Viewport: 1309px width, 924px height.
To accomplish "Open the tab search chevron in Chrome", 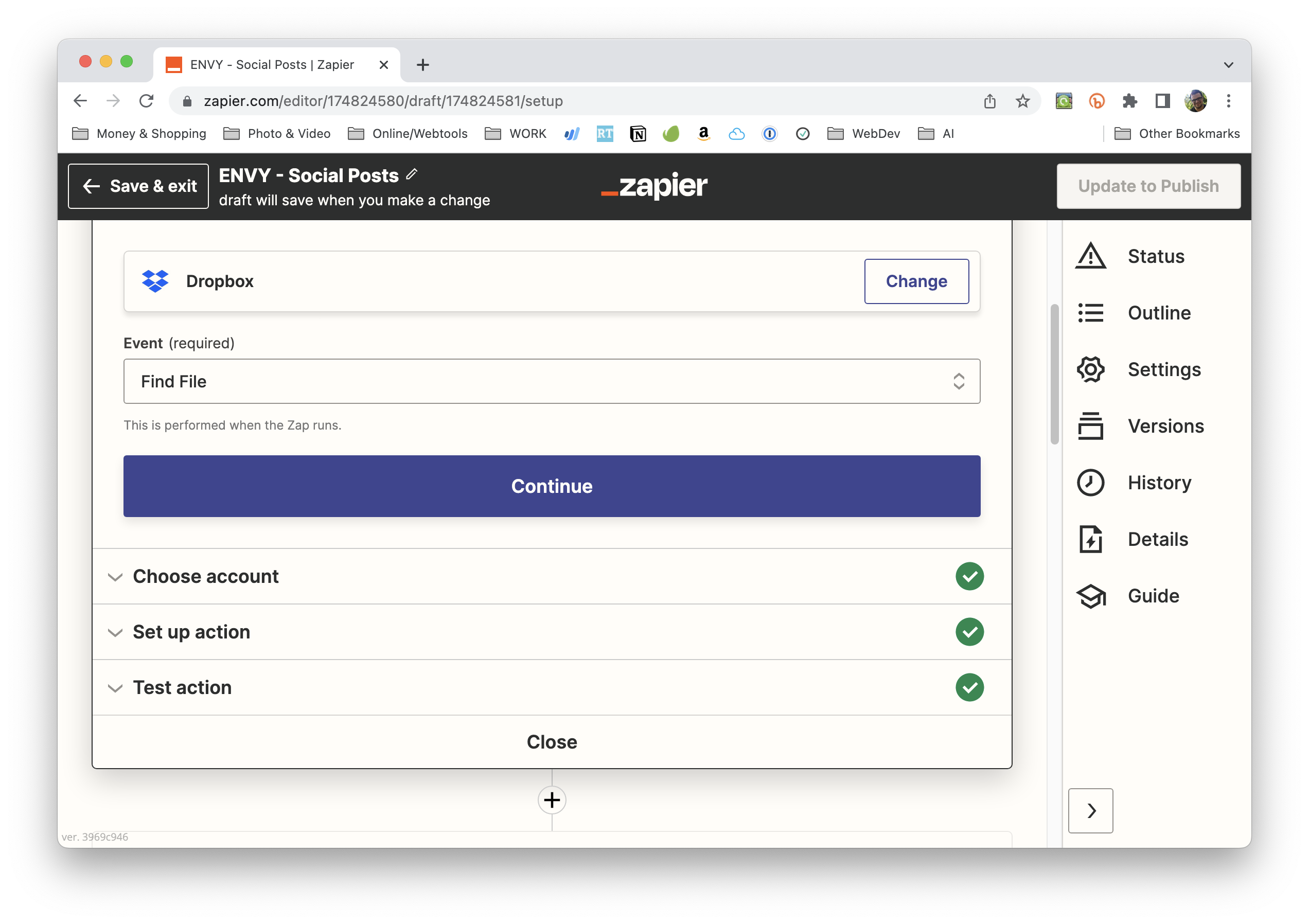I will (1229, 65).
